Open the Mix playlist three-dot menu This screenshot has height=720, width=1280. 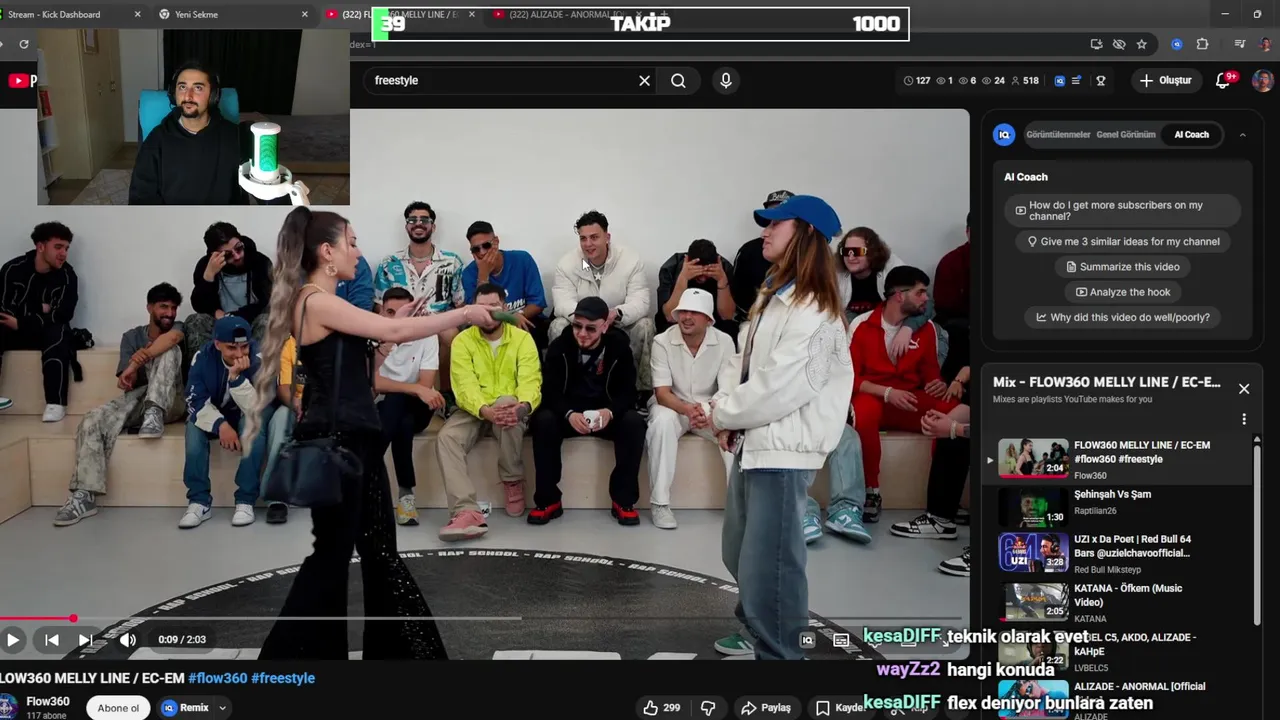(1244, 419)
